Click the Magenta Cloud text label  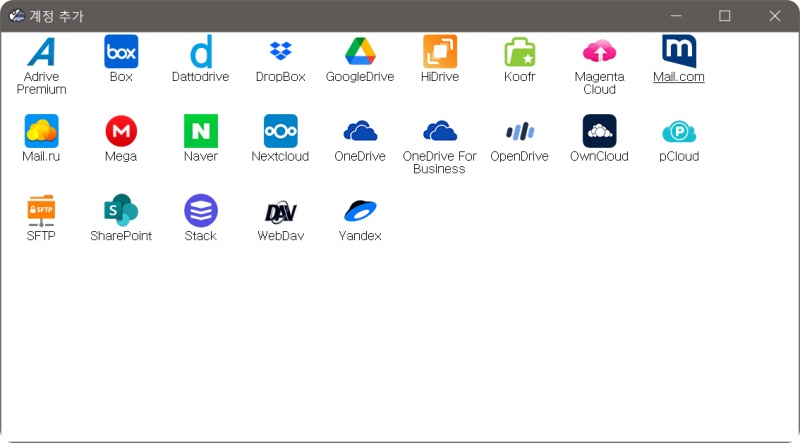point(599,83)
